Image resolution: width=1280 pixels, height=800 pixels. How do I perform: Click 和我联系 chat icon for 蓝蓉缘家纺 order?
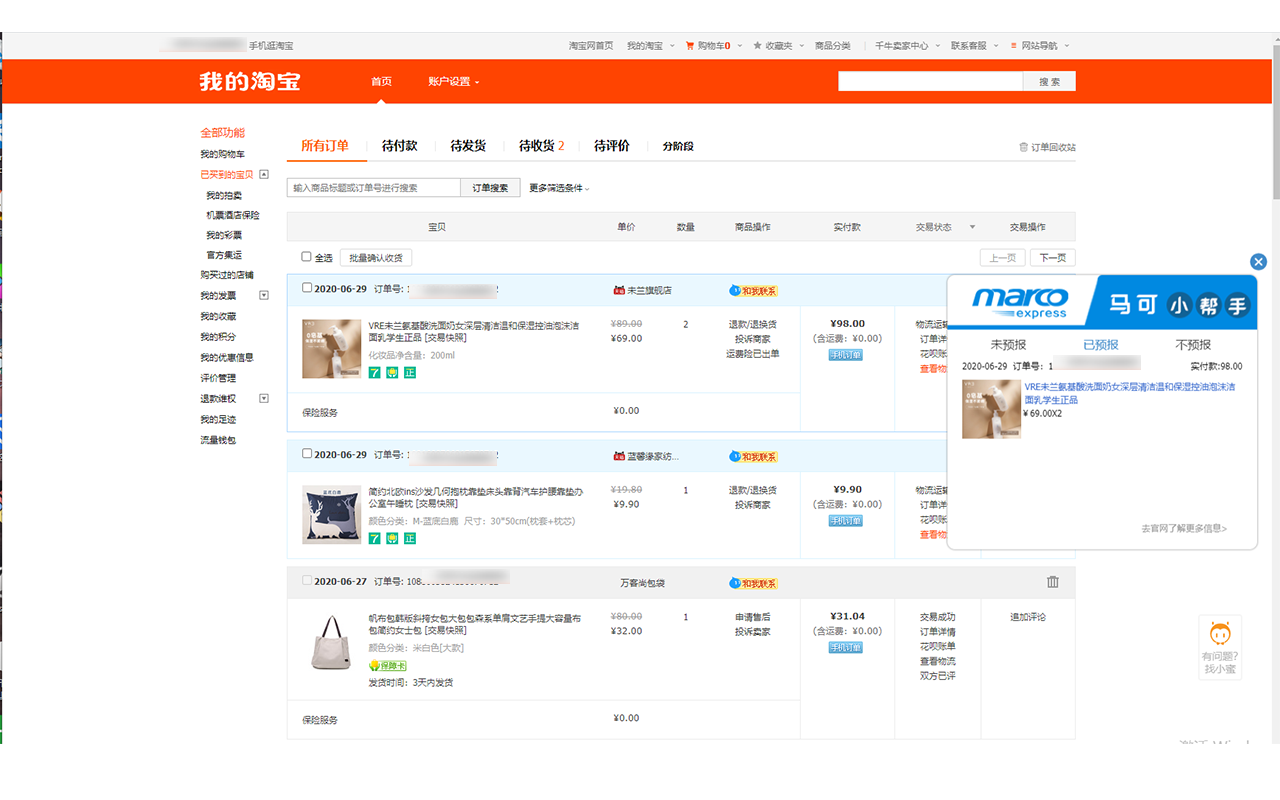pyautogui.click(x=753, y=457)
